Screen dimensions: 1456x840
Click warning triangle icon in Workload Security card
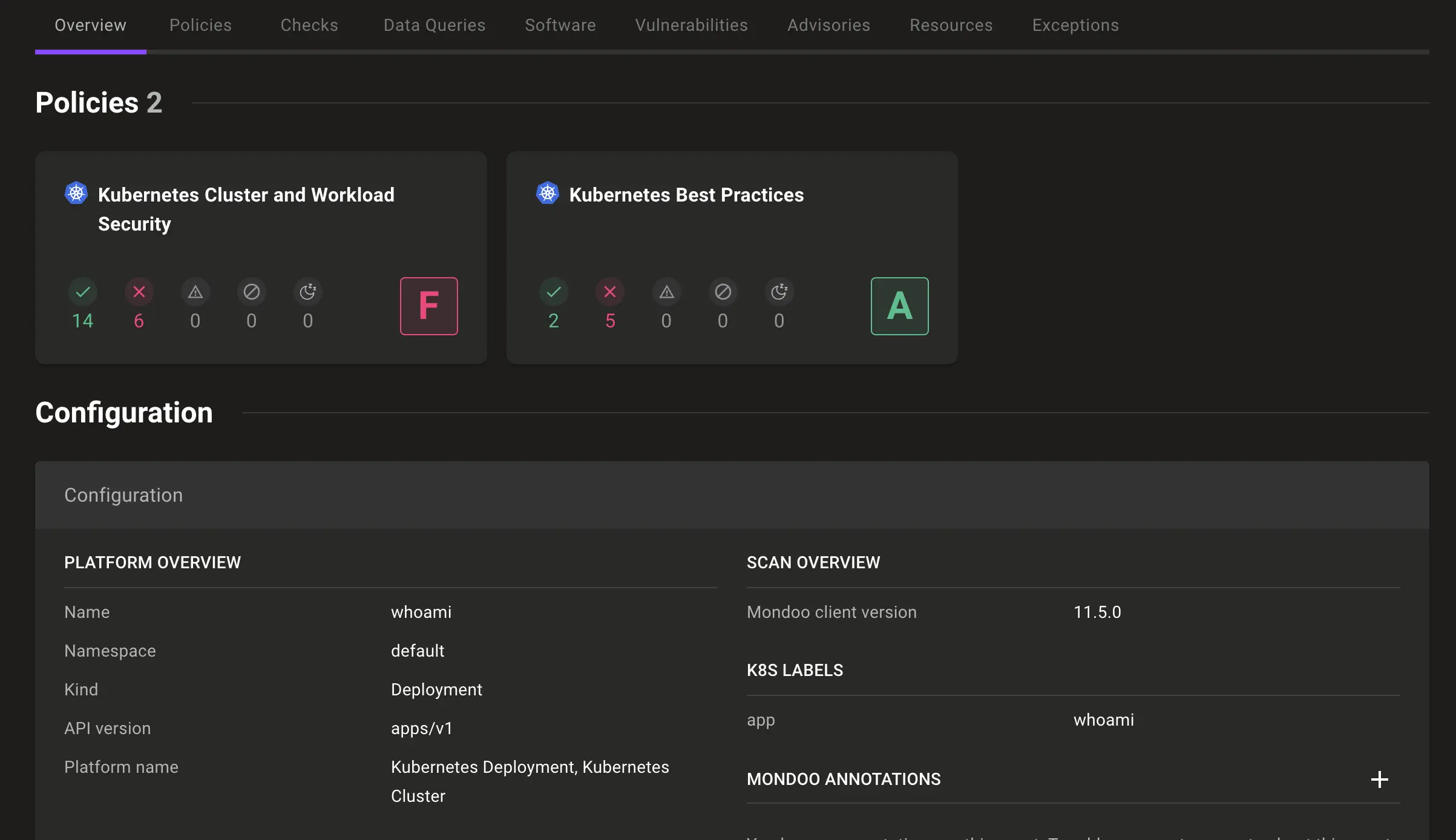195,292
